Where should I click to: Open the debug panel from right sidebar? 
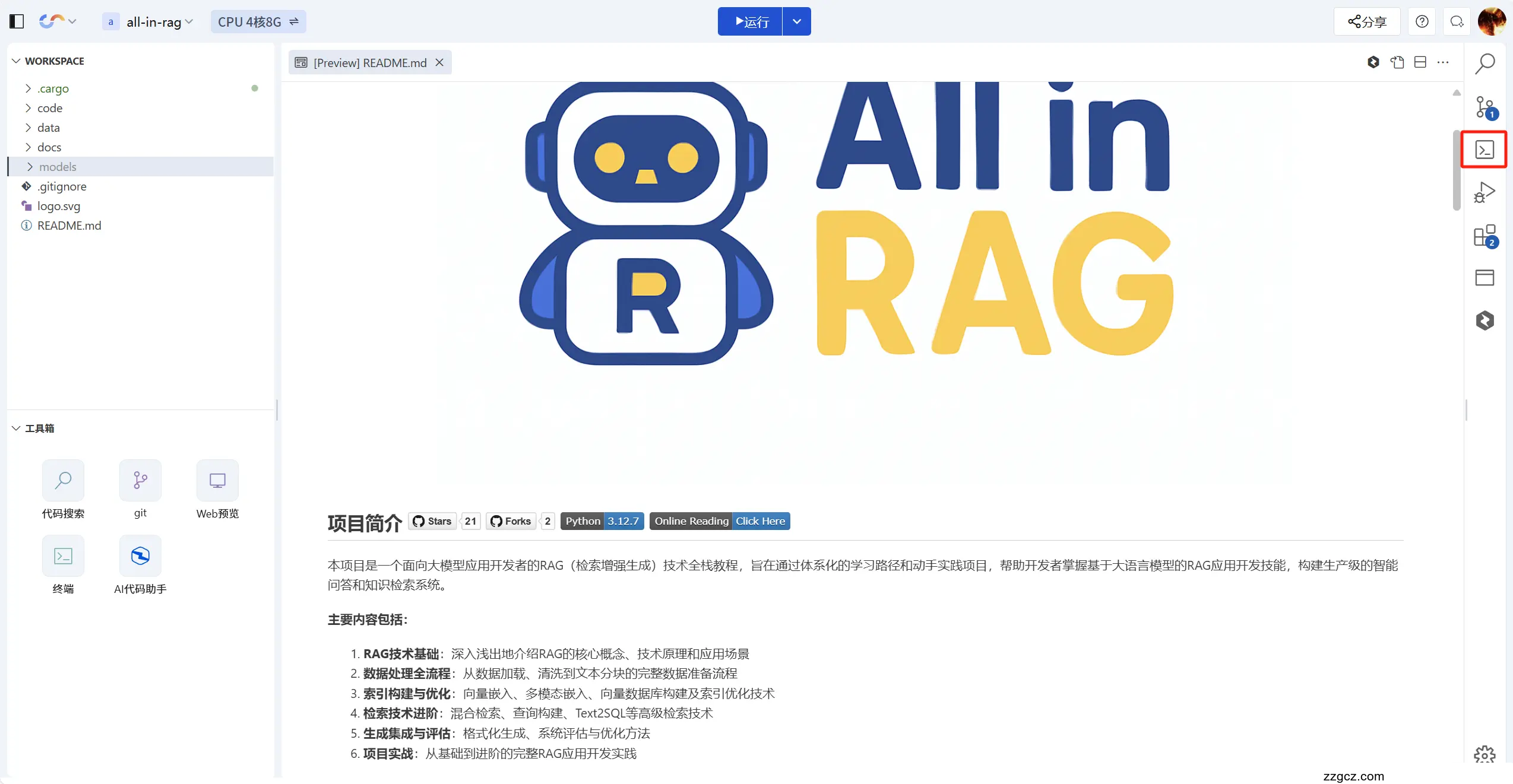tap(1484, 192)
